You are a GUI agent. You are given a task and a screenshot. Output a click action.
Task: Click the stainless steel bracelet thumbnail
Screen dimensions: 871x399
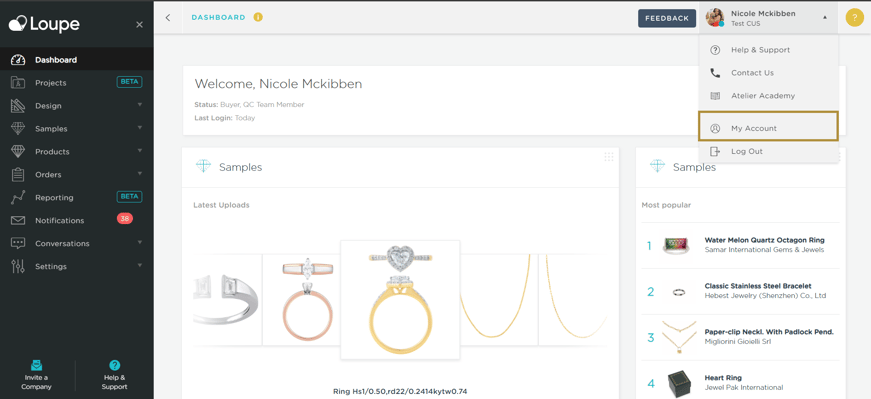coord(679,292)
